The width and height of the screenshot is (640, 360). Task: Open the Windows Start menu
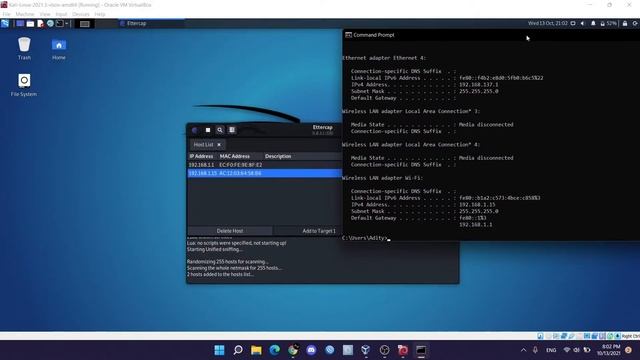click(219, 350)
